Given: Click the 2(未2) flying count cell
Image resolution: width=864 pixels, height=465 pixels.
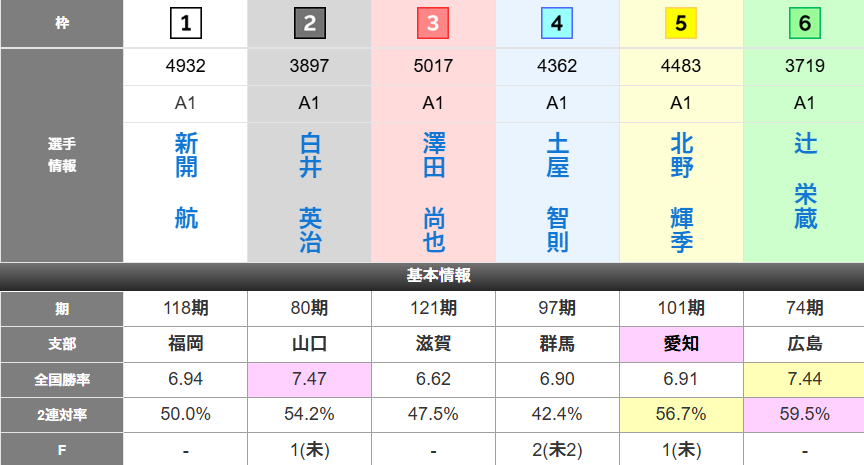Looking at the screenshot, I should point(557,449).
